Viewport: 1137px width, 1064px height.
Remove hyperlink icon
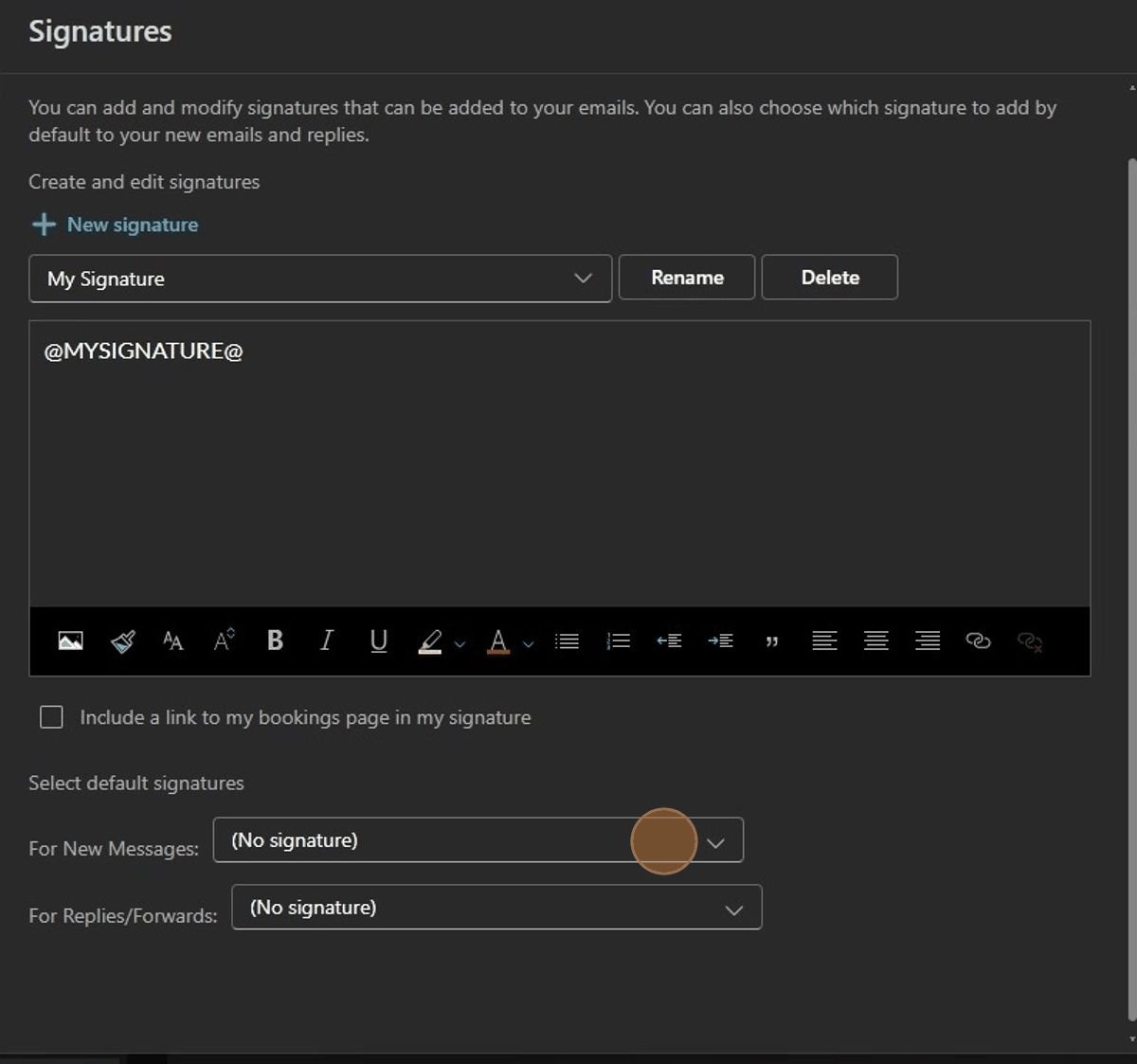pos(1030,642)
